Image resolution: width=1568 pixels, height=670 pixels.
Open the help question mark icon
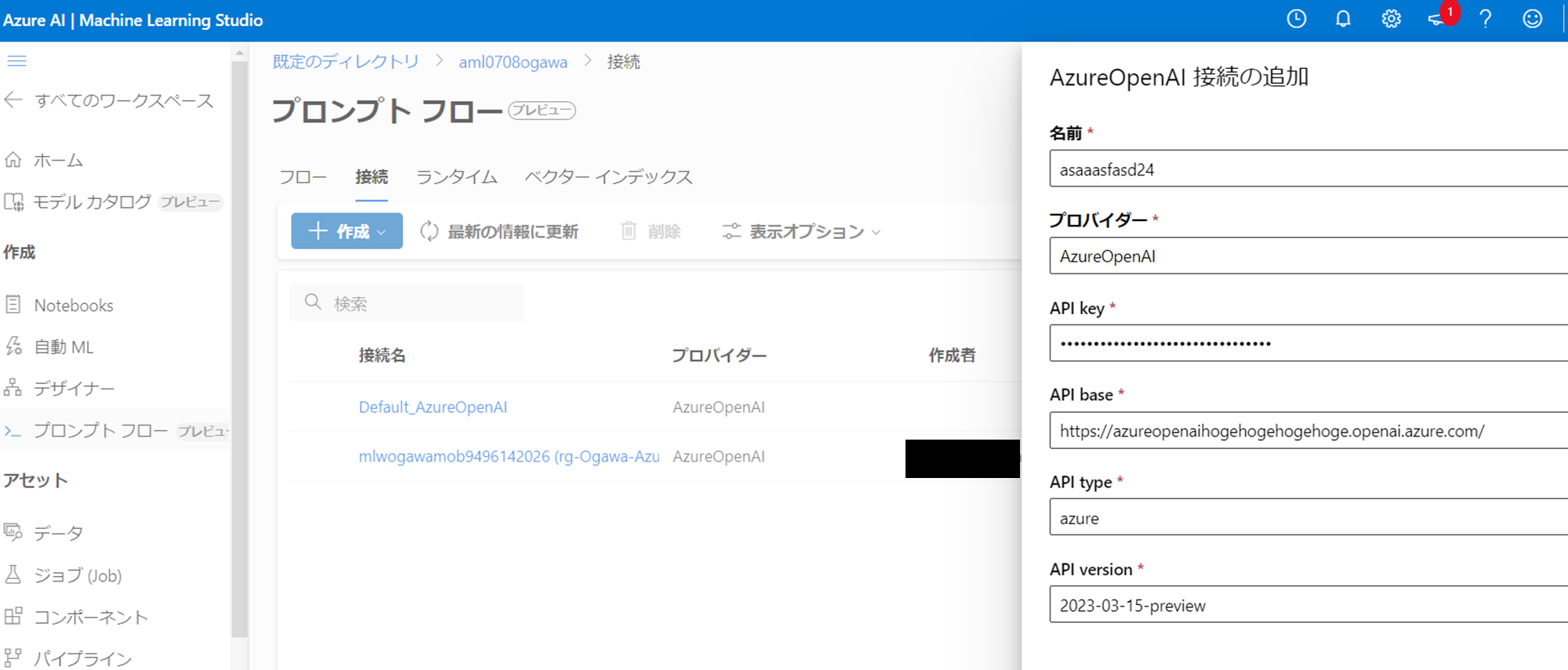[1486, 19]
